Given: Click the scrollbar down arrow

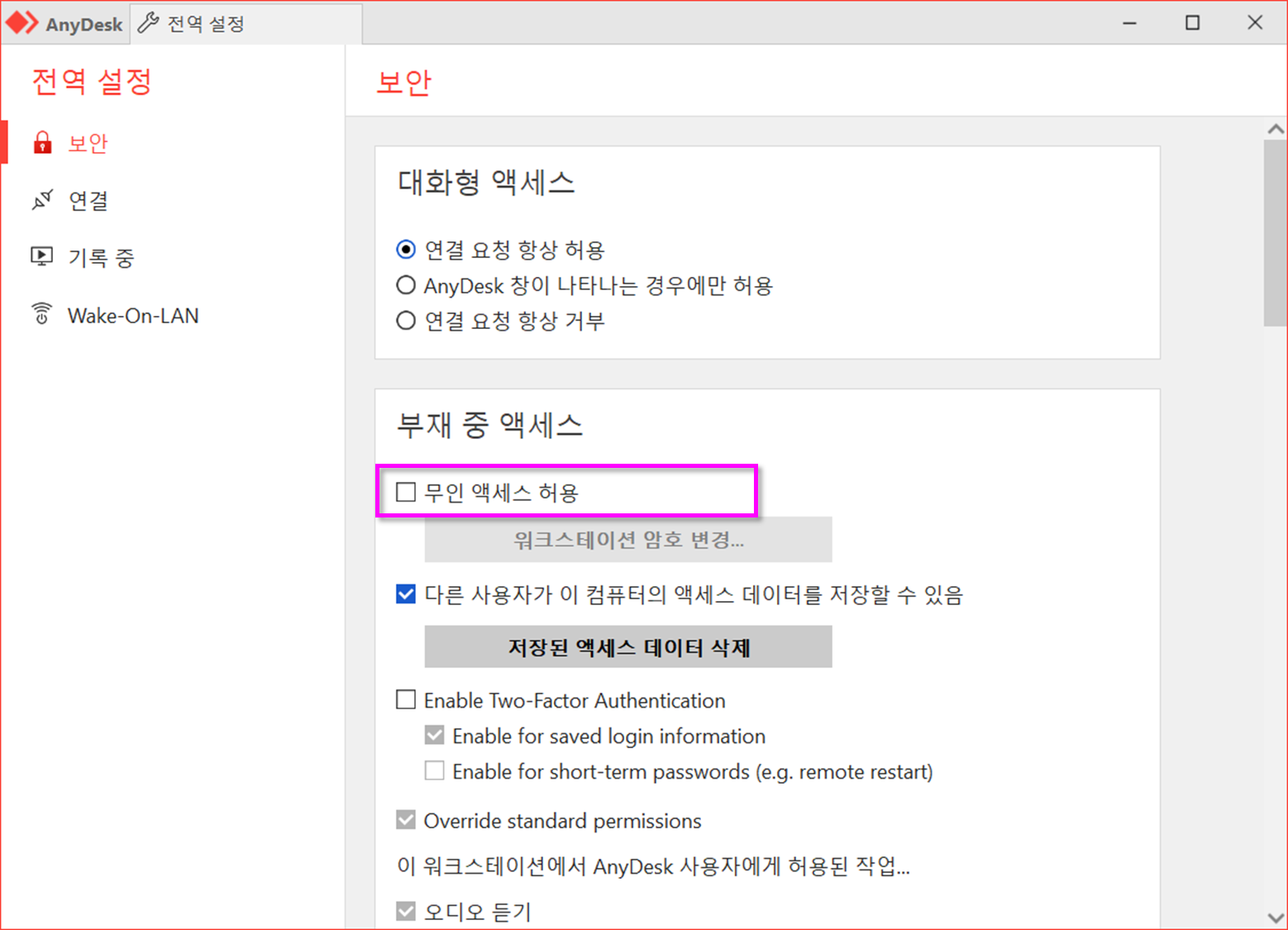Looking at the screenshot, I should (1276, 918).
